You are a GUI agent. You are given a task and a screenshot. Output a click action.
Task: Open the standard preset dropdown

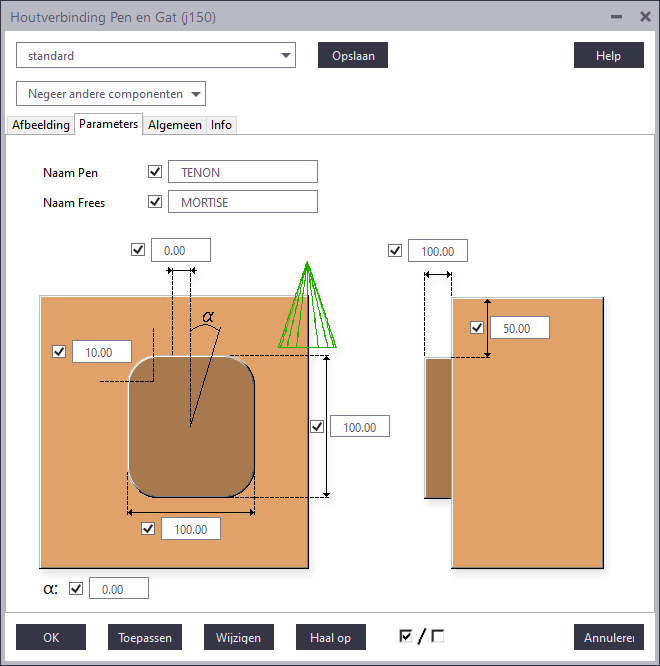(x=156, y=56)
